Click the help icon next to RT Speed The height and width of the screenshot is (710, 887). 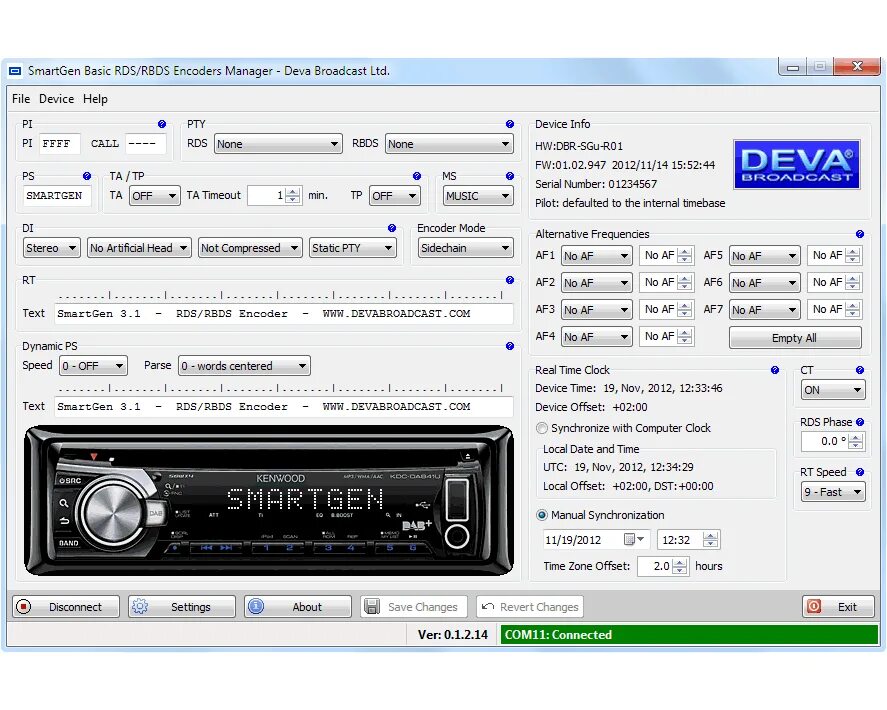860,472
